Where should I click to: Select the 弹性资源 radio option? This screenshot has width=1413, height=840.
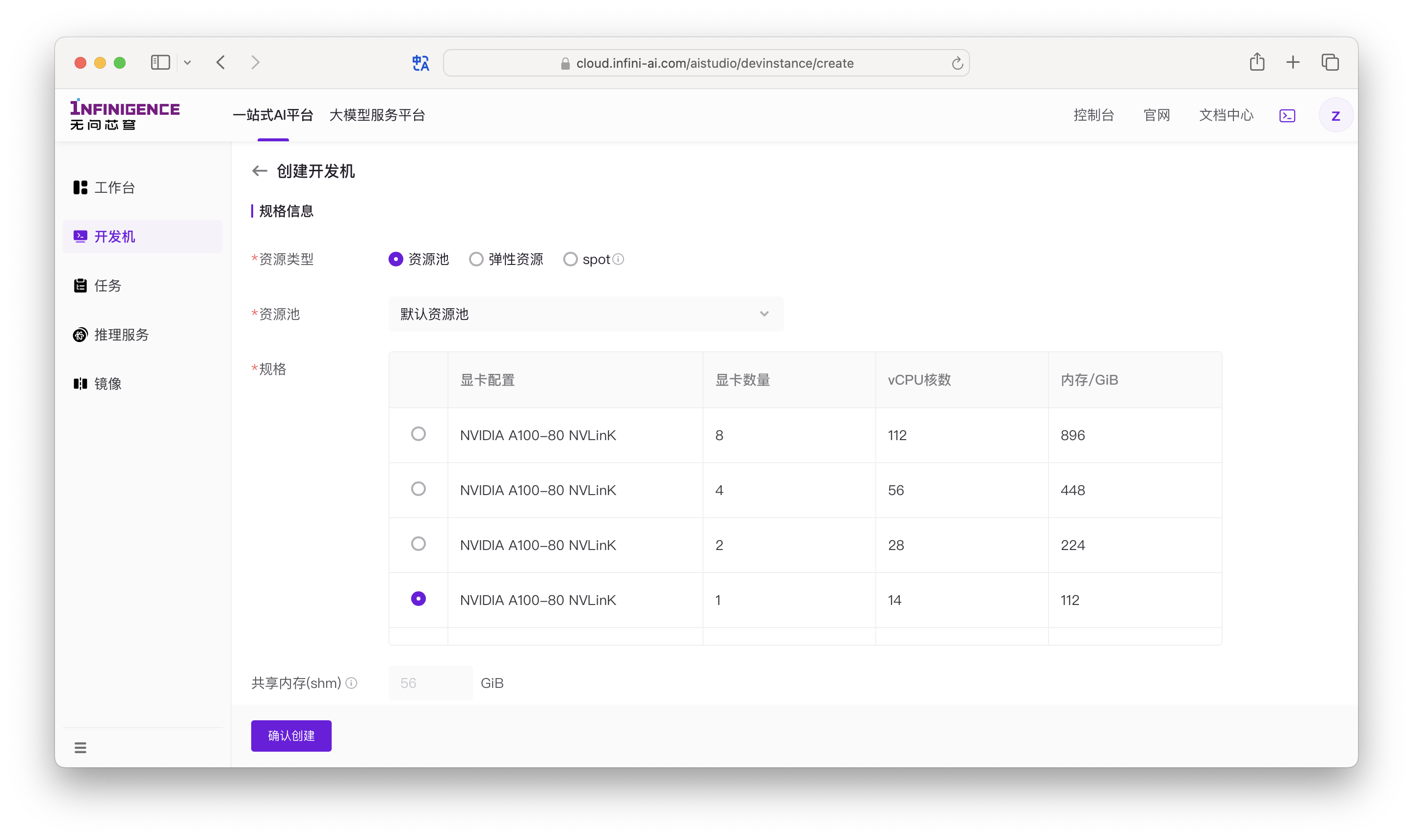476,259
